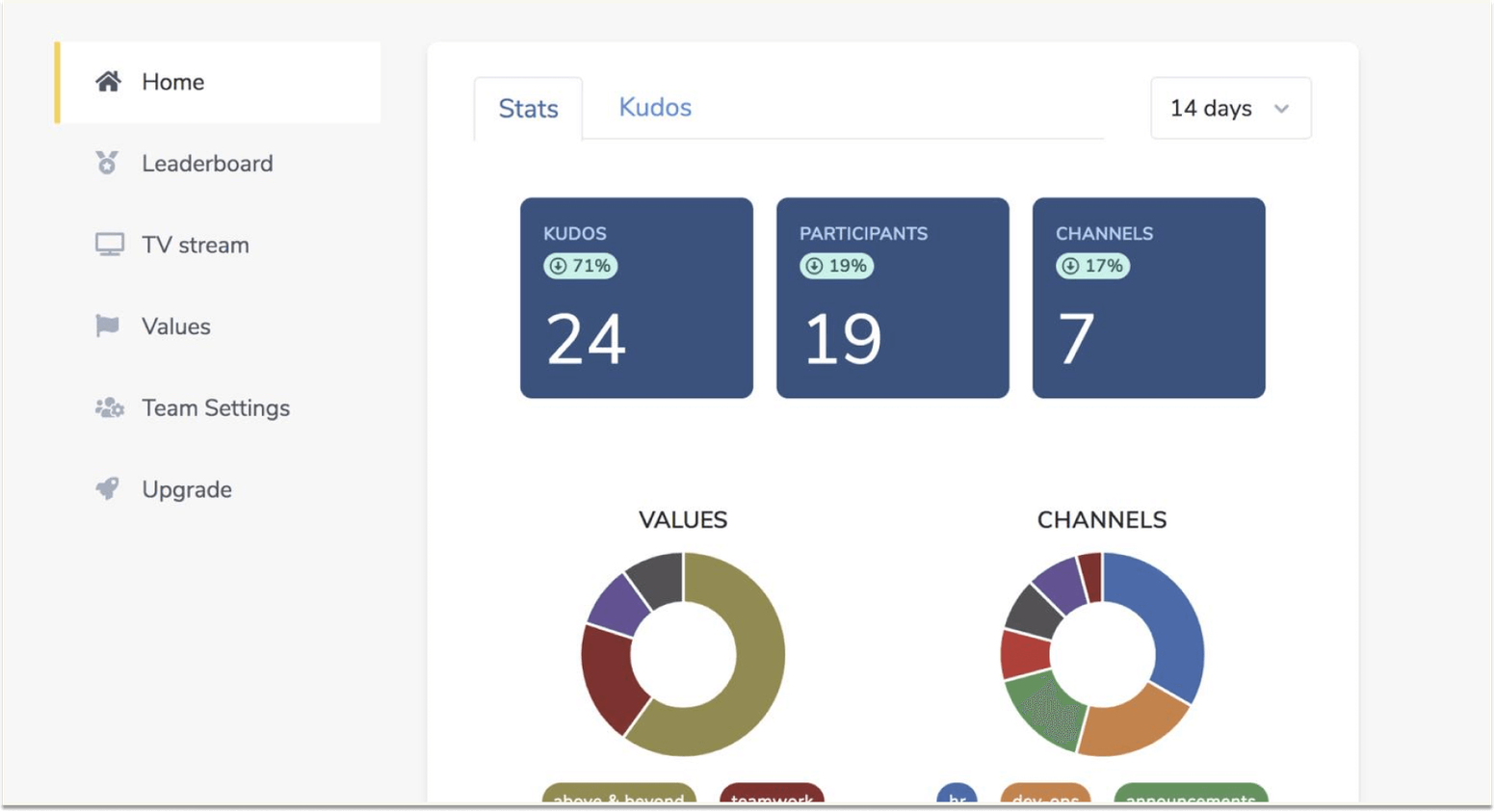The image size is (1495, 812).
Task: Switch to the Stats tab
Action: pyautogui.click(x=528, y=109)
